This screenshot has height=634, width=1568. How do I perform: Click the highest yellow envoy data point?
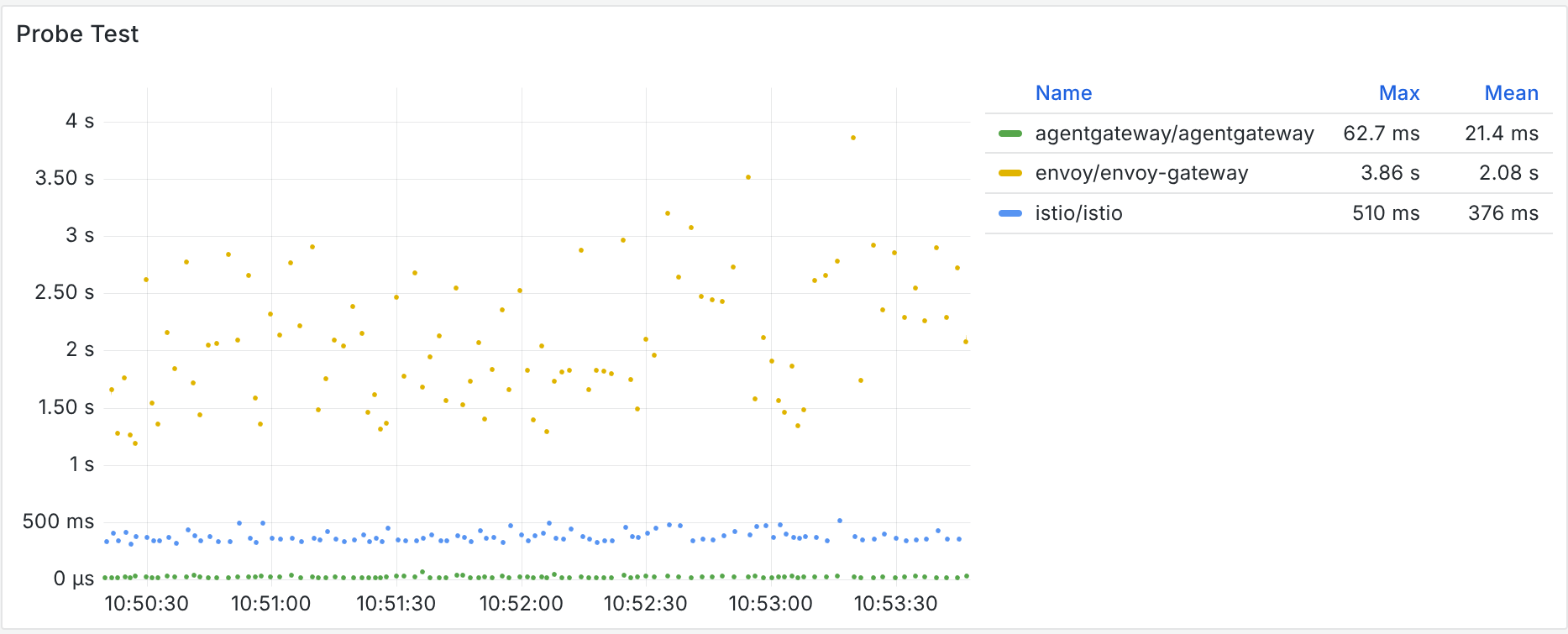tap(853, 138)
